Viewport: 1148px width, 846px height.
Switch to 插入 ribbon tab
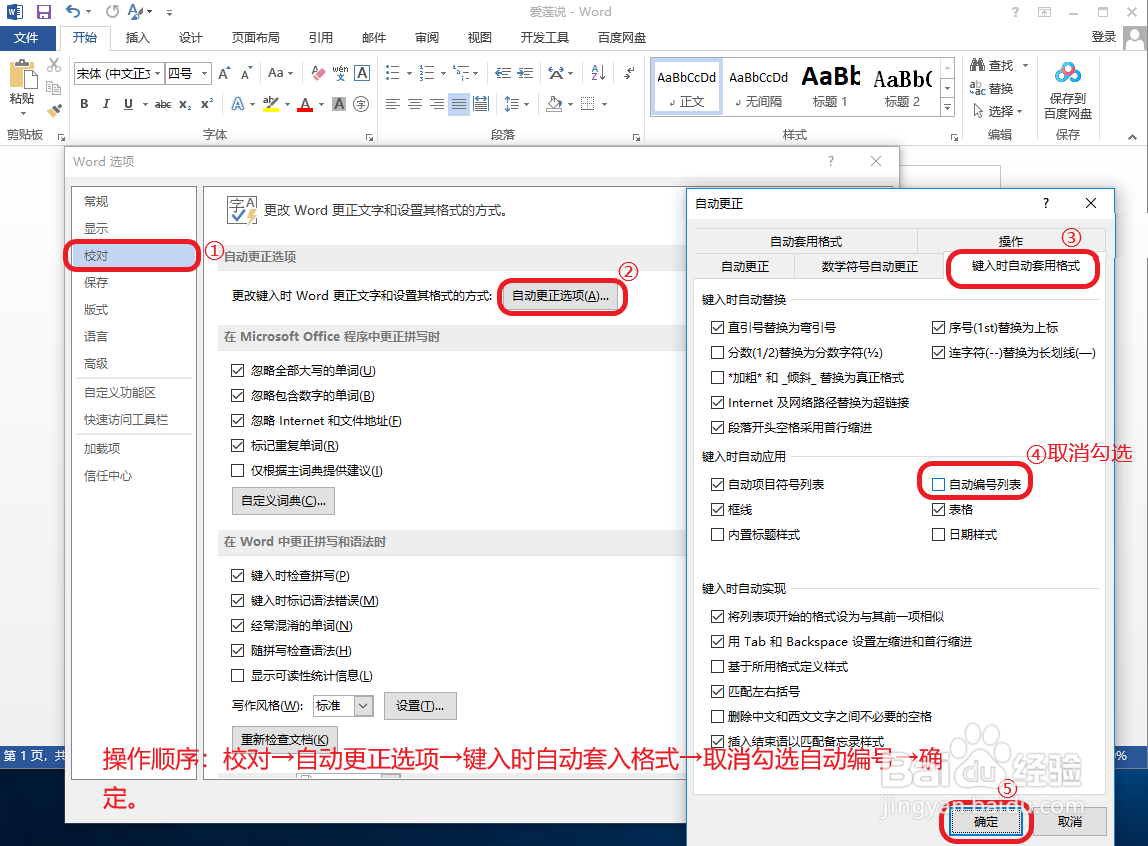pos(138,37)
